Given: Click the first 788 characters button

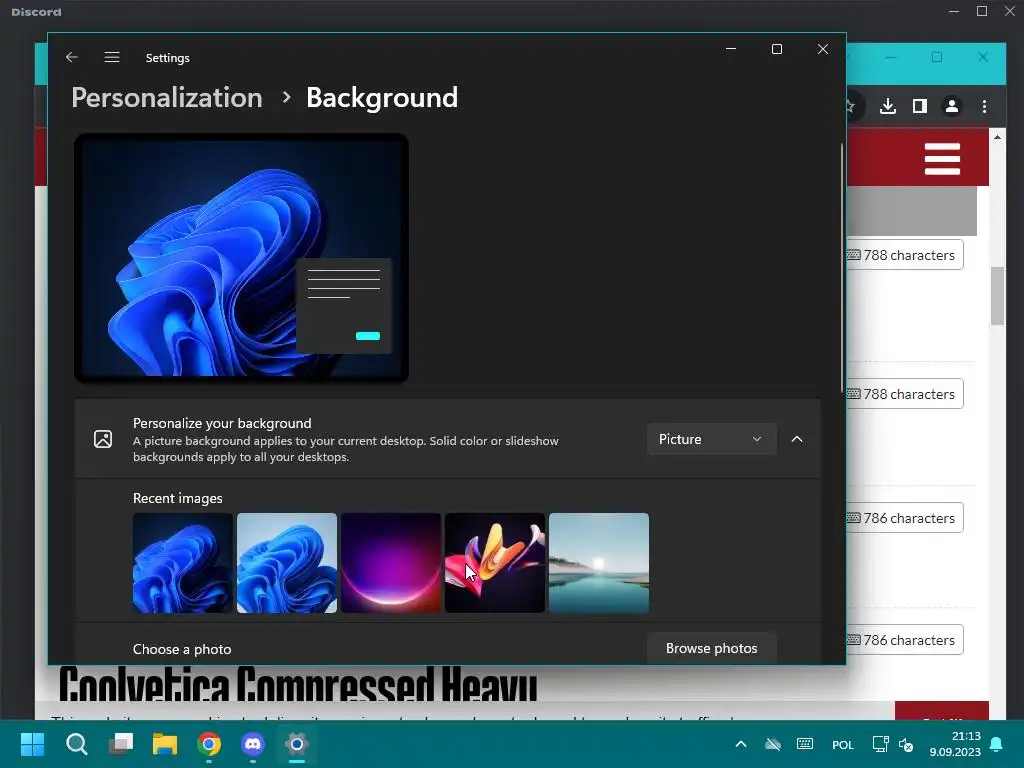Looking at the screenshot, I should tap(905, 255).
